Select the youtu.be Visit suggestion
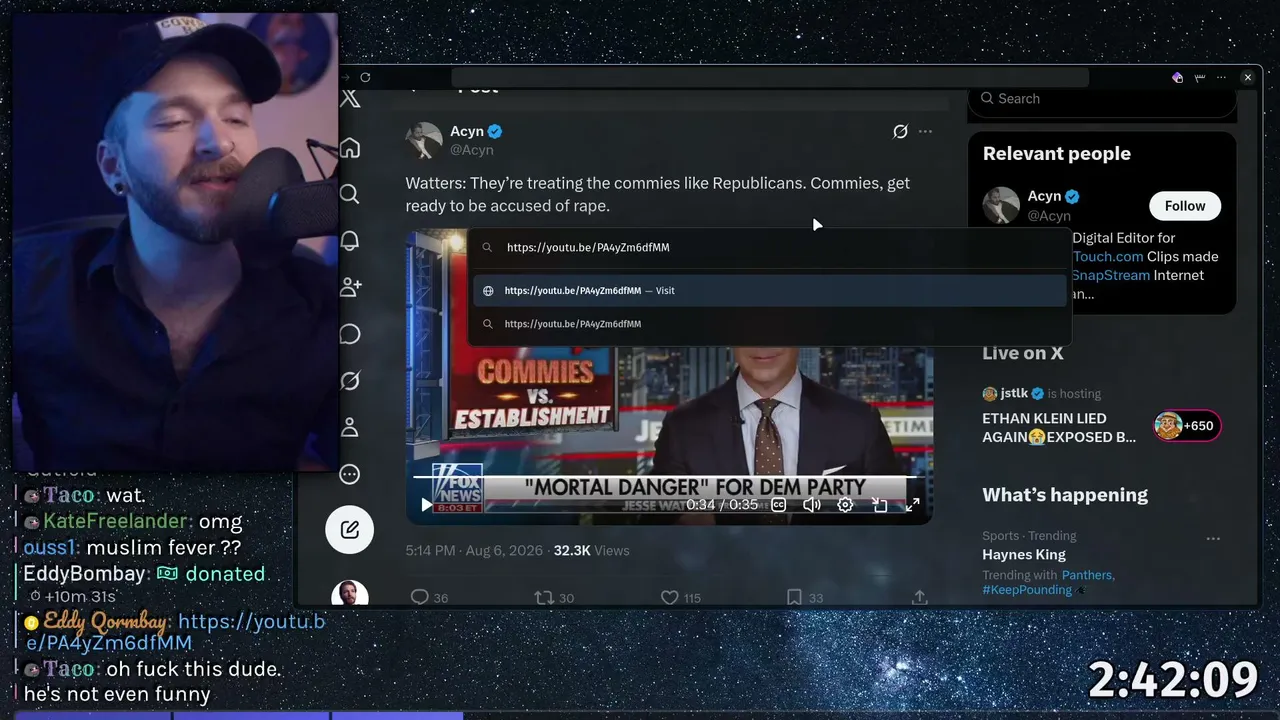This screenshot has width=1280, height=720. (770, 291)
